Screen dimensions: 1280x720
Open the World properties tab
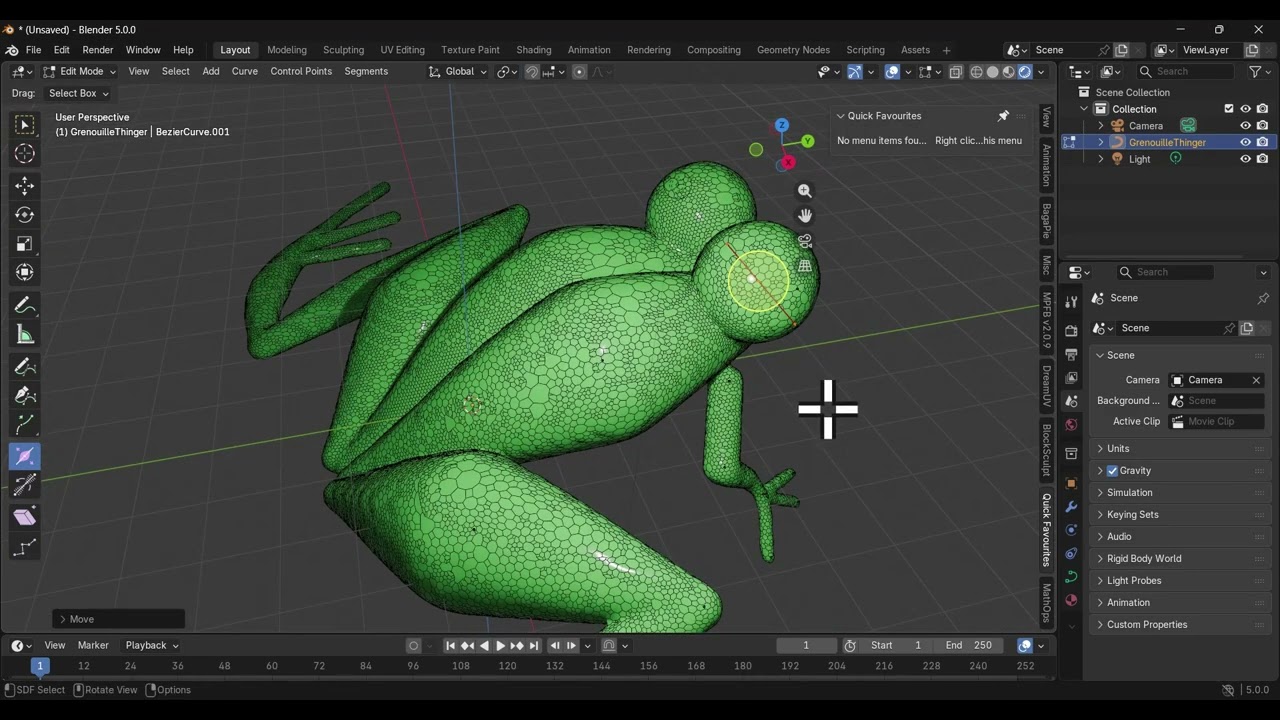1071,425
